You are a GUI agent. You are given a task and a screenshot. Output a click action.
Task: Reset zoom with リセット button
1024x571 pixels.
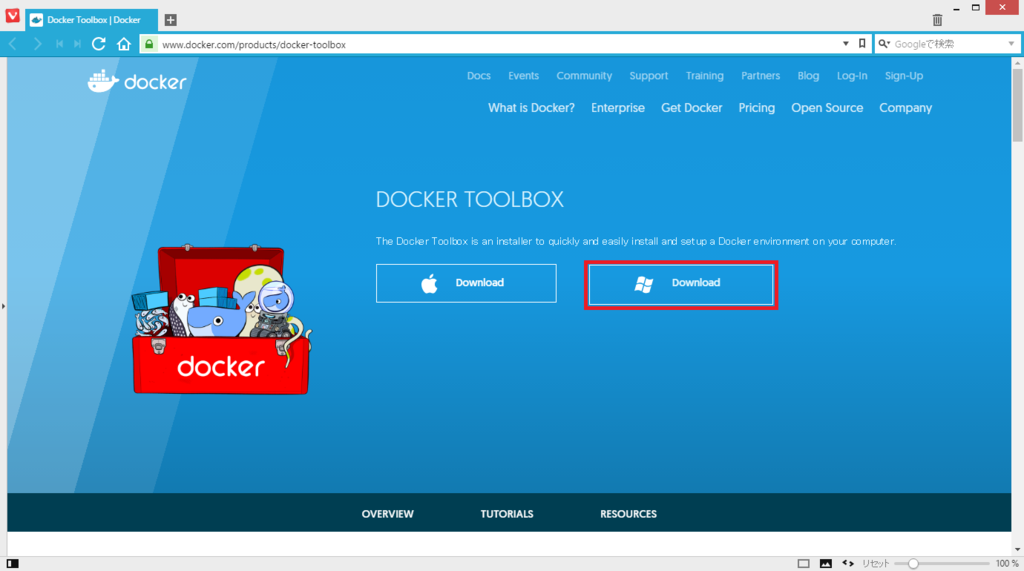pos(876,563)
